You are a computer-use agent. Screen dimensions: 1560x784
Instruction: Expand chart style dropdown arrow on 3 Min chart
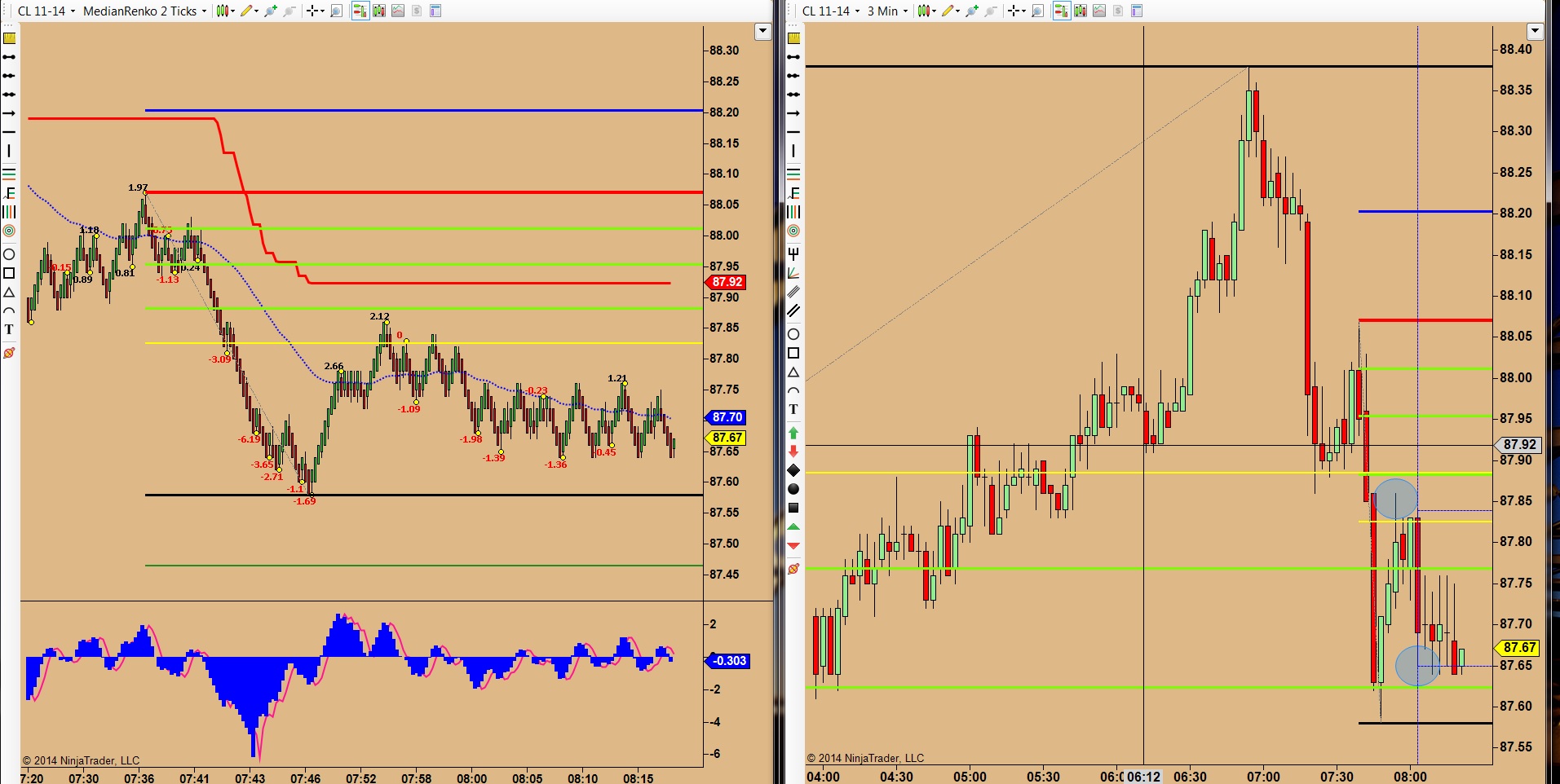click(x=934, y=11)
